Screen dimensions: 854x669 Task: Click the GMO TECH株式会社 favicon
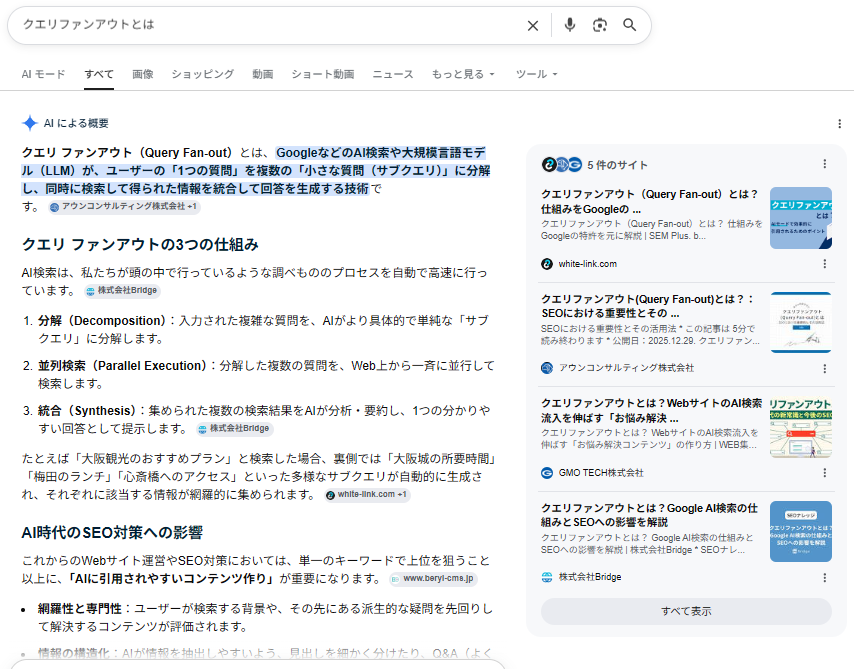point(547,473)
